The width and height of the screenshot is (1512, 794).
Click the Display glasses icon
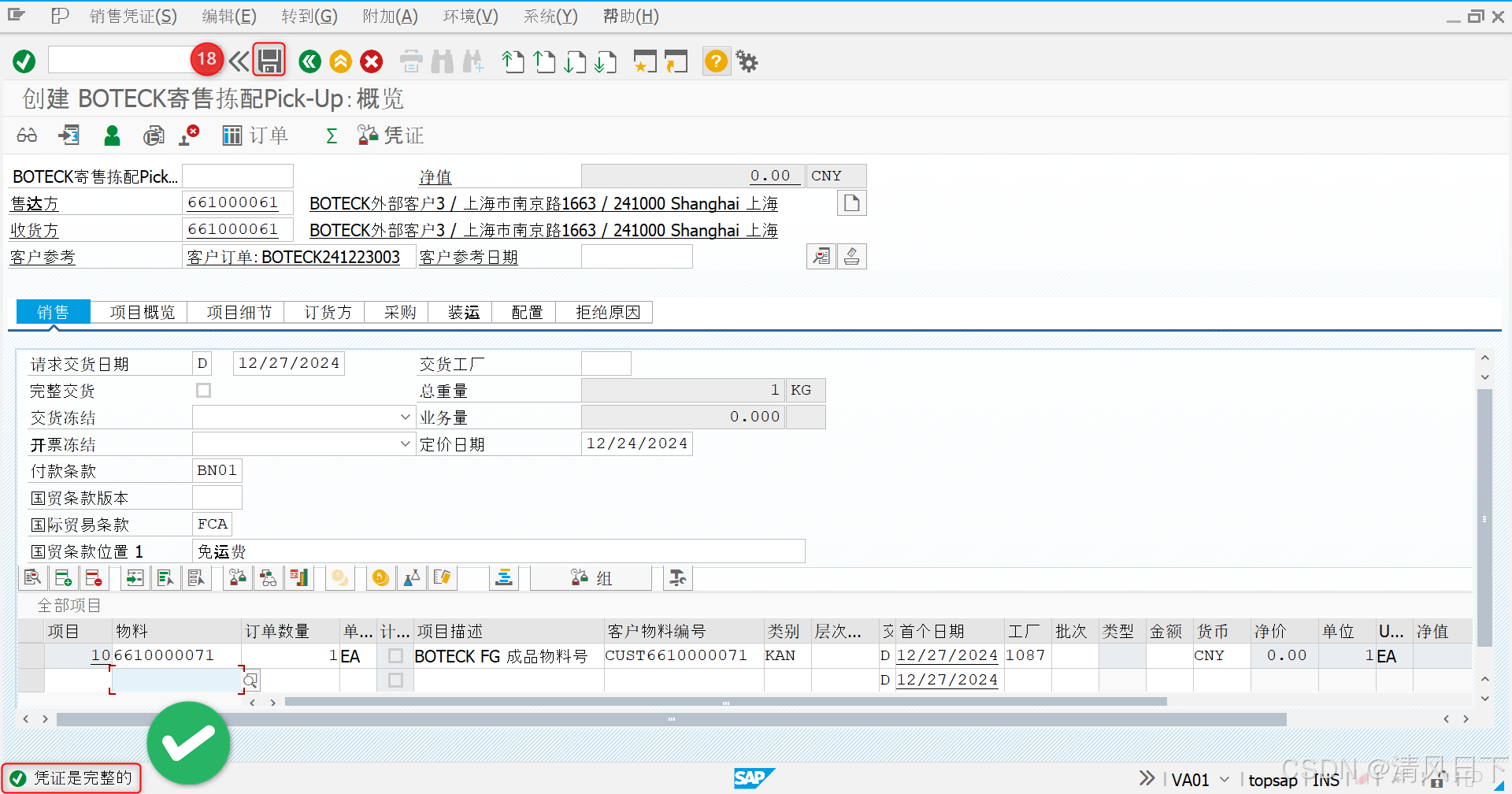(27, 135)
